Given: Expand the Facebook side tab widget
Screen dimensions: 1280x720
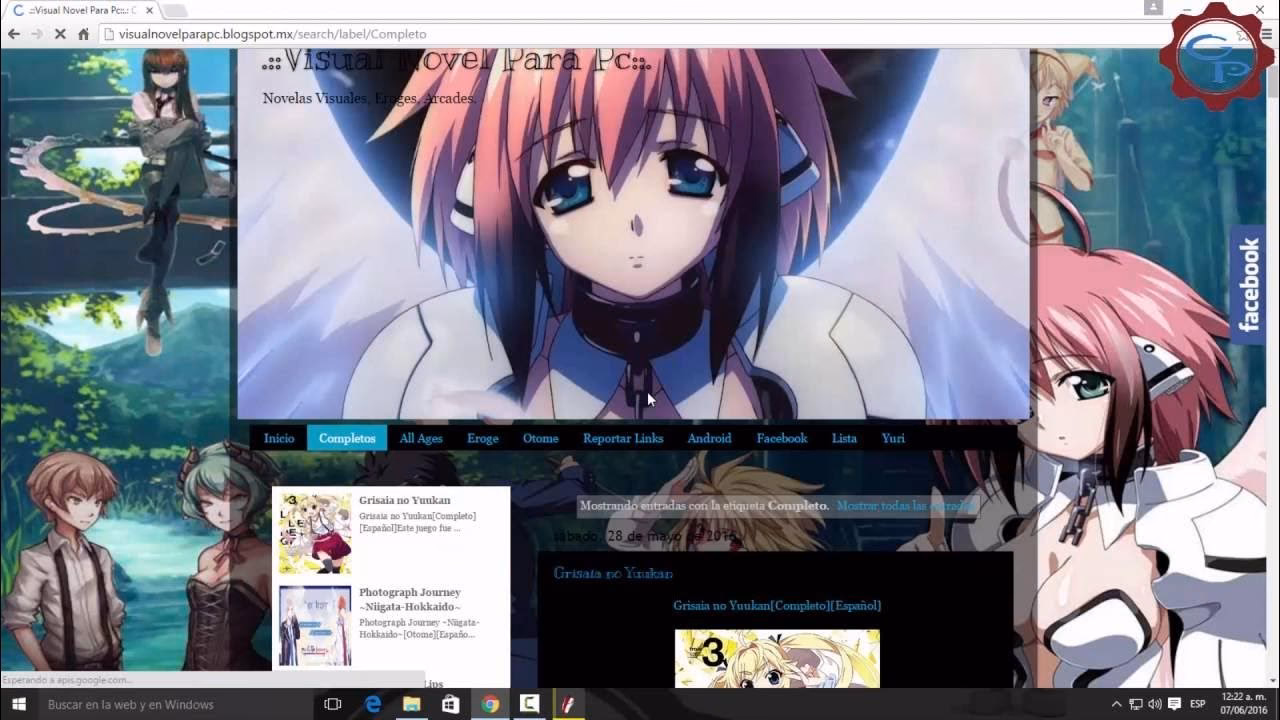Looking at the screenshot, I should click(1249, 285).
